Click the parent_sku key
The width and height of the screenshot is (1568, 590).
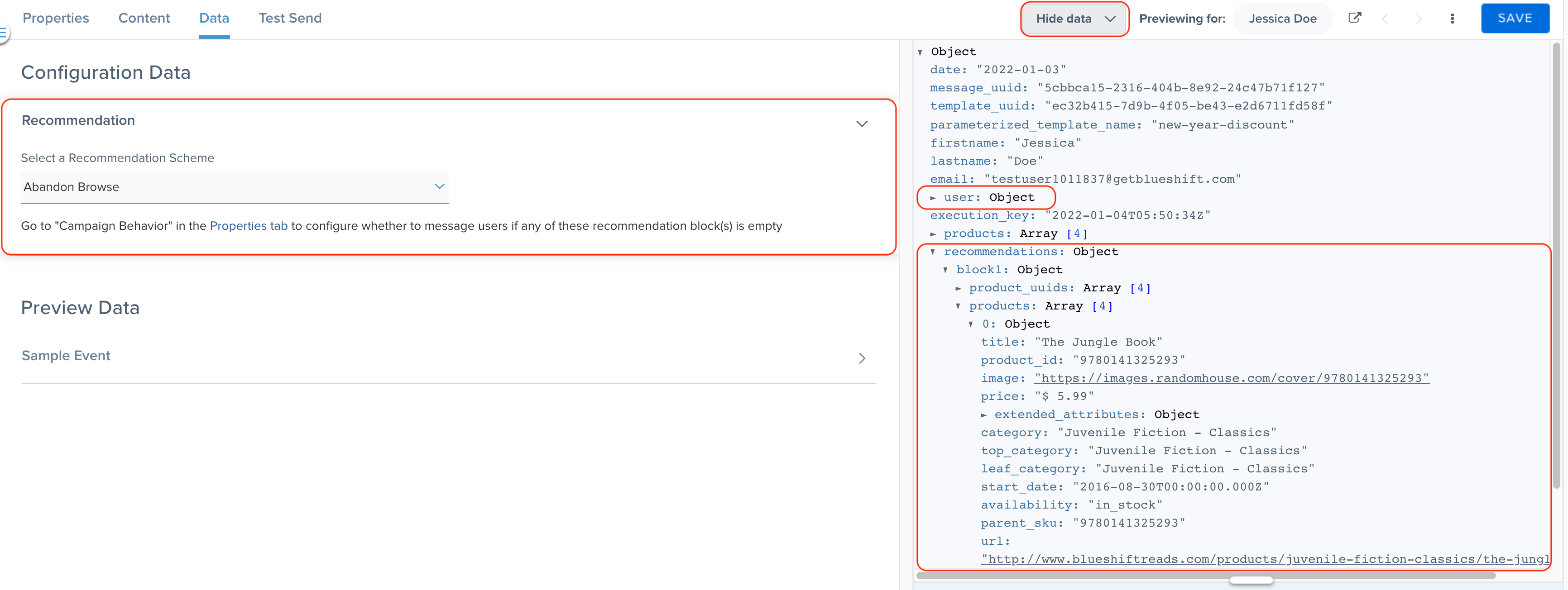[1021, 523]
